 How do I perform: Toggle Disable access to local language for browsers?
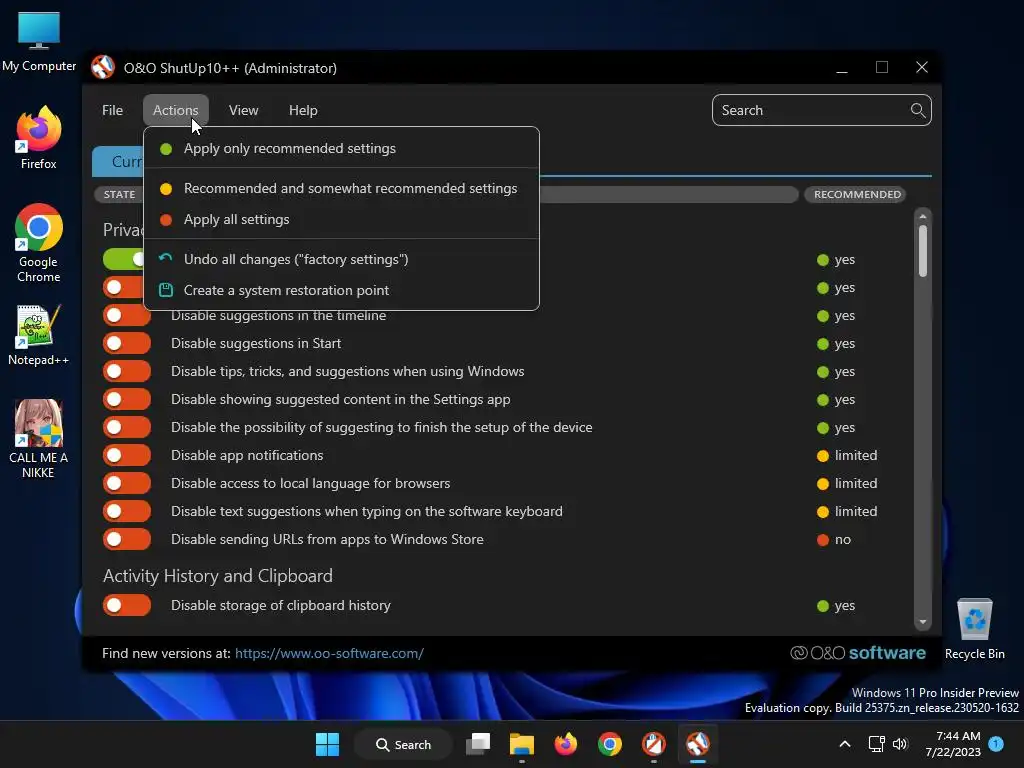(x=127, y=483)
